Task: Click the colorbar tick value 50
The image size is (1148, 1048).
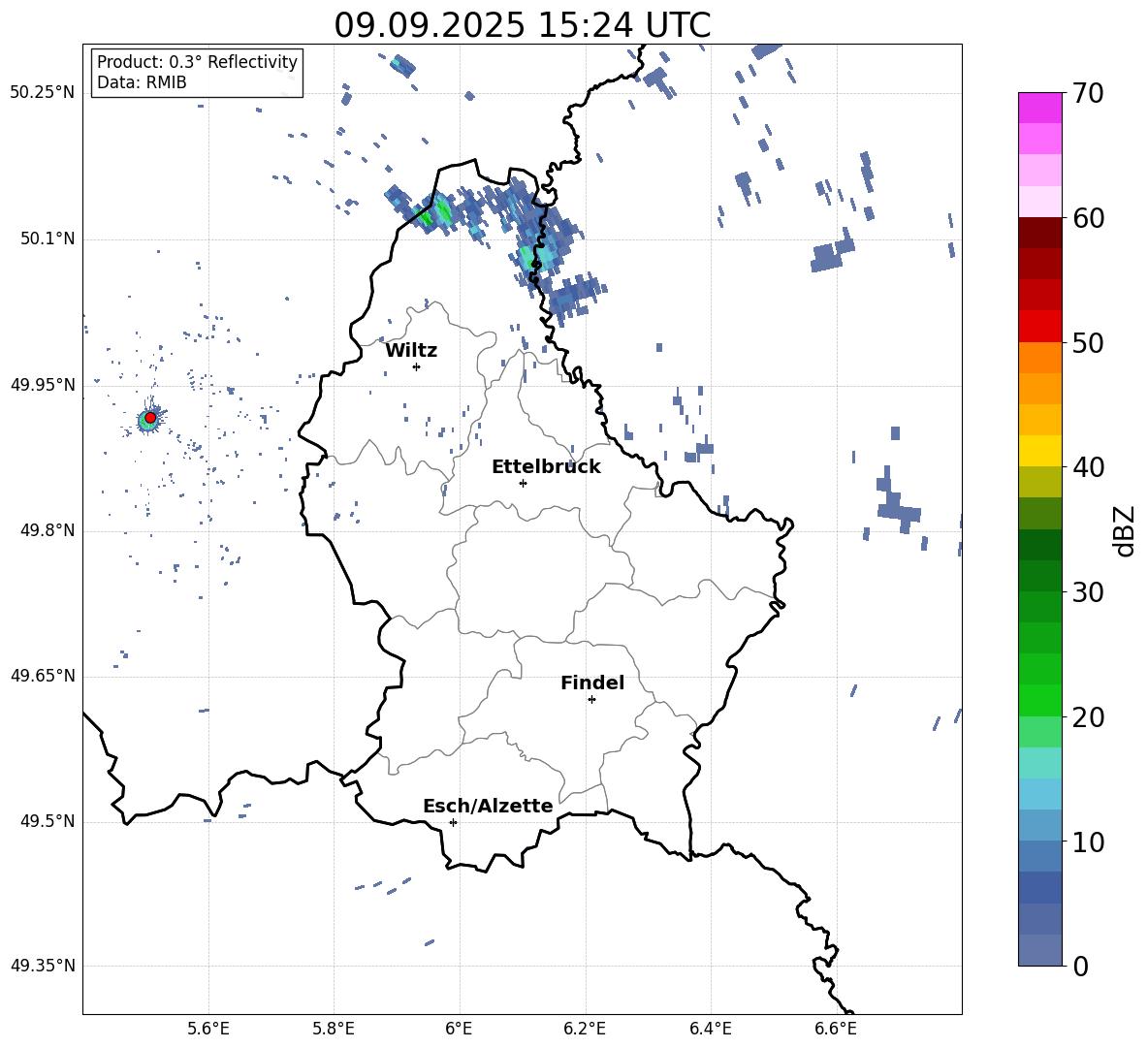Action: (1088, 342)
